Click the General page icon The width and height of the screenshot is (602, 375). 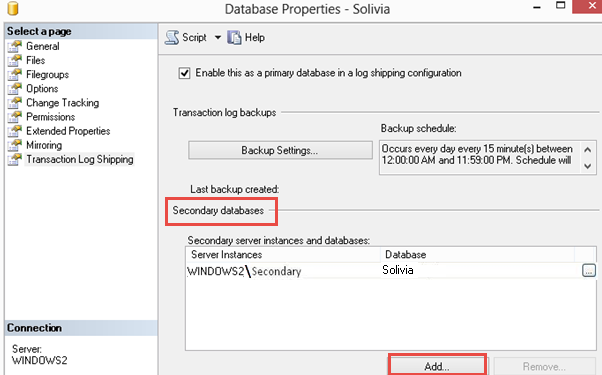(15, 46)
